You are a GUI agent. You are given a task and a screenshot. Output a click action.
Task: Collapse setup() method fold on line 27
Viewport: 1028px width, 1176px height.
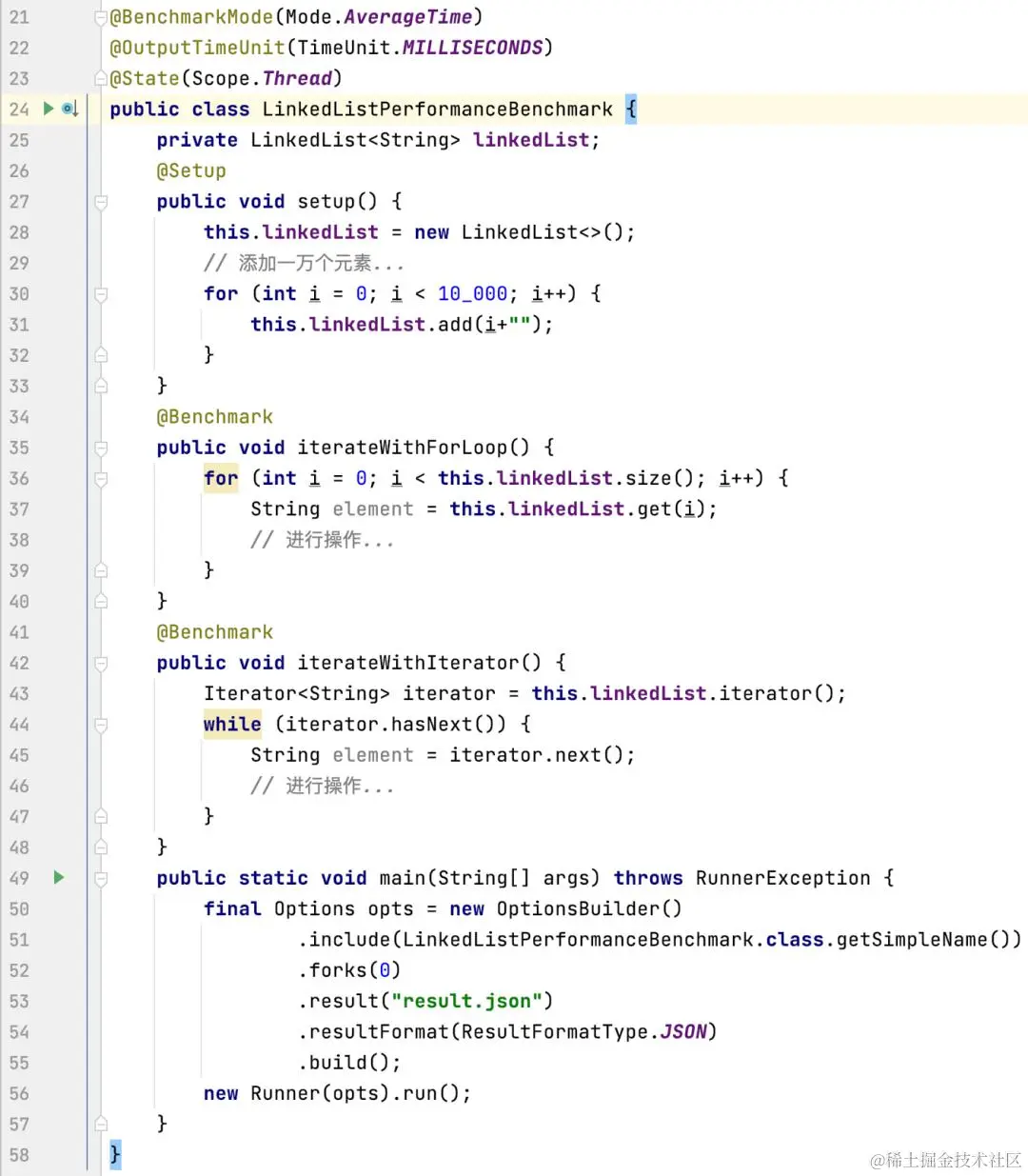point(101,201)
